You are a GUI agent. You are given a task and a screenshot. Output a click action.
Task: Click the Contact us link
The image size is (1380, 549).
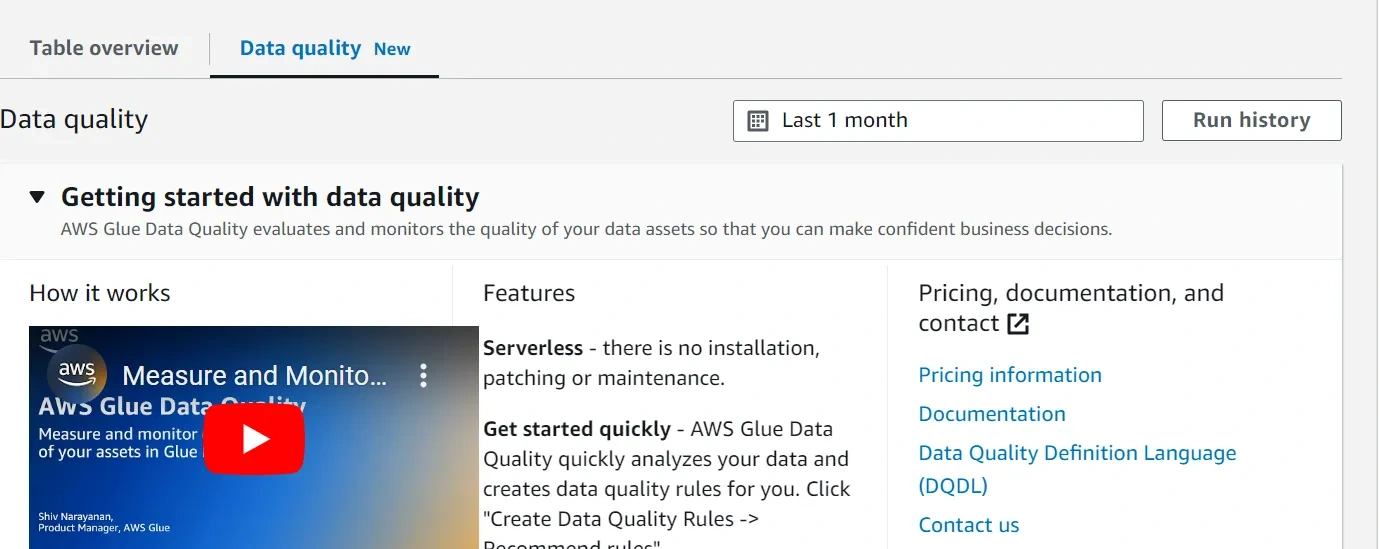pyautogui.click(x=969, y=525)
